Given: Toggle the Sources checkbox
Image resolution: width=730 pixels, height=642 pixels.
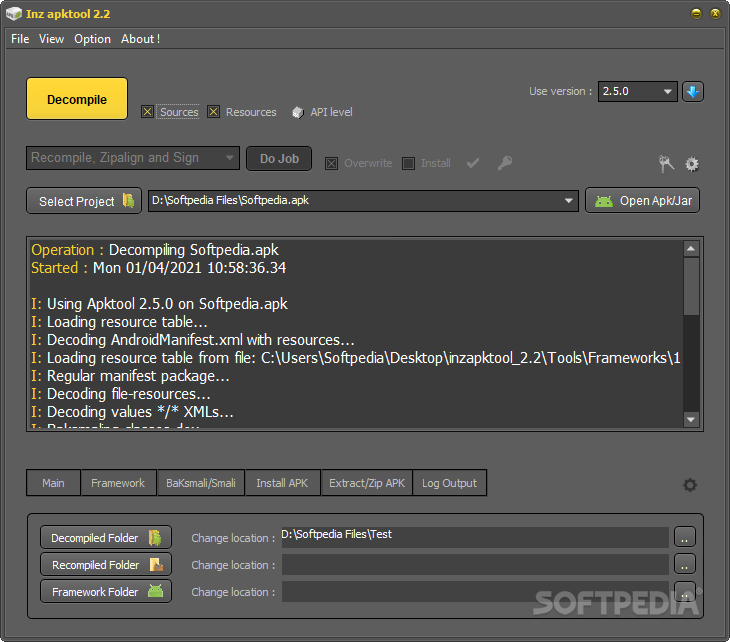Looking at the screenshot, I should [148, 112].
